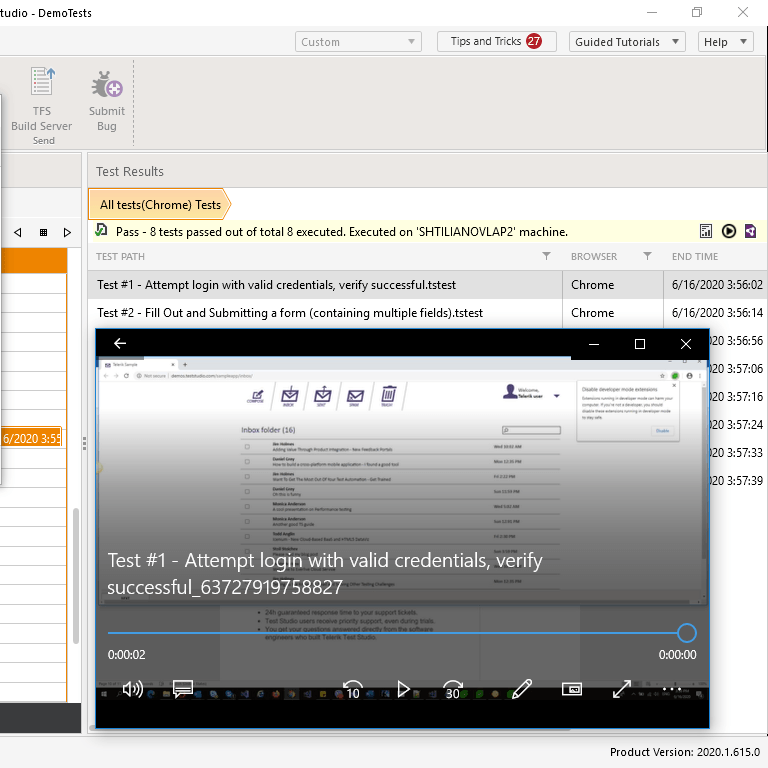Play the test recording video

click(x=403, y=690)
